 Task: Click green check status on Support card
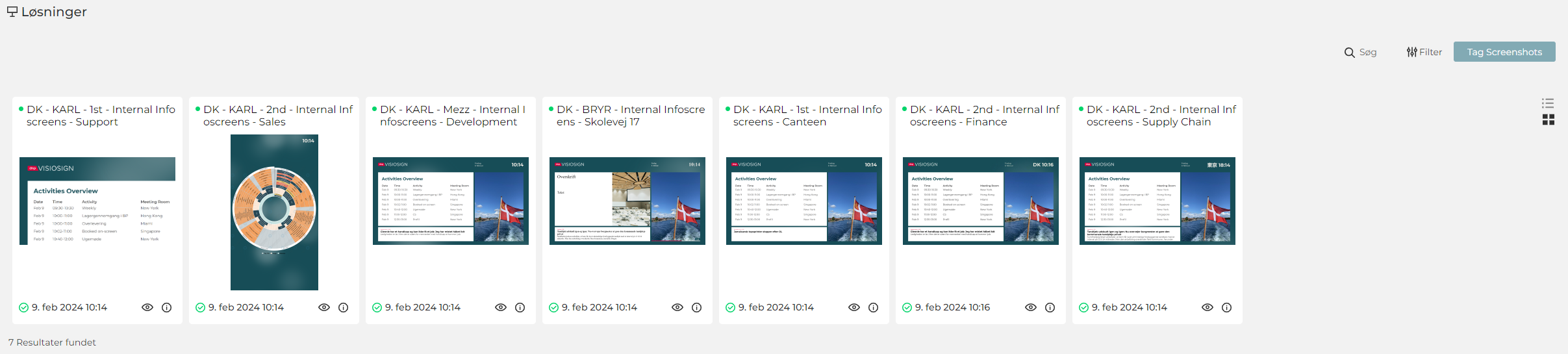tap(23, 308)
